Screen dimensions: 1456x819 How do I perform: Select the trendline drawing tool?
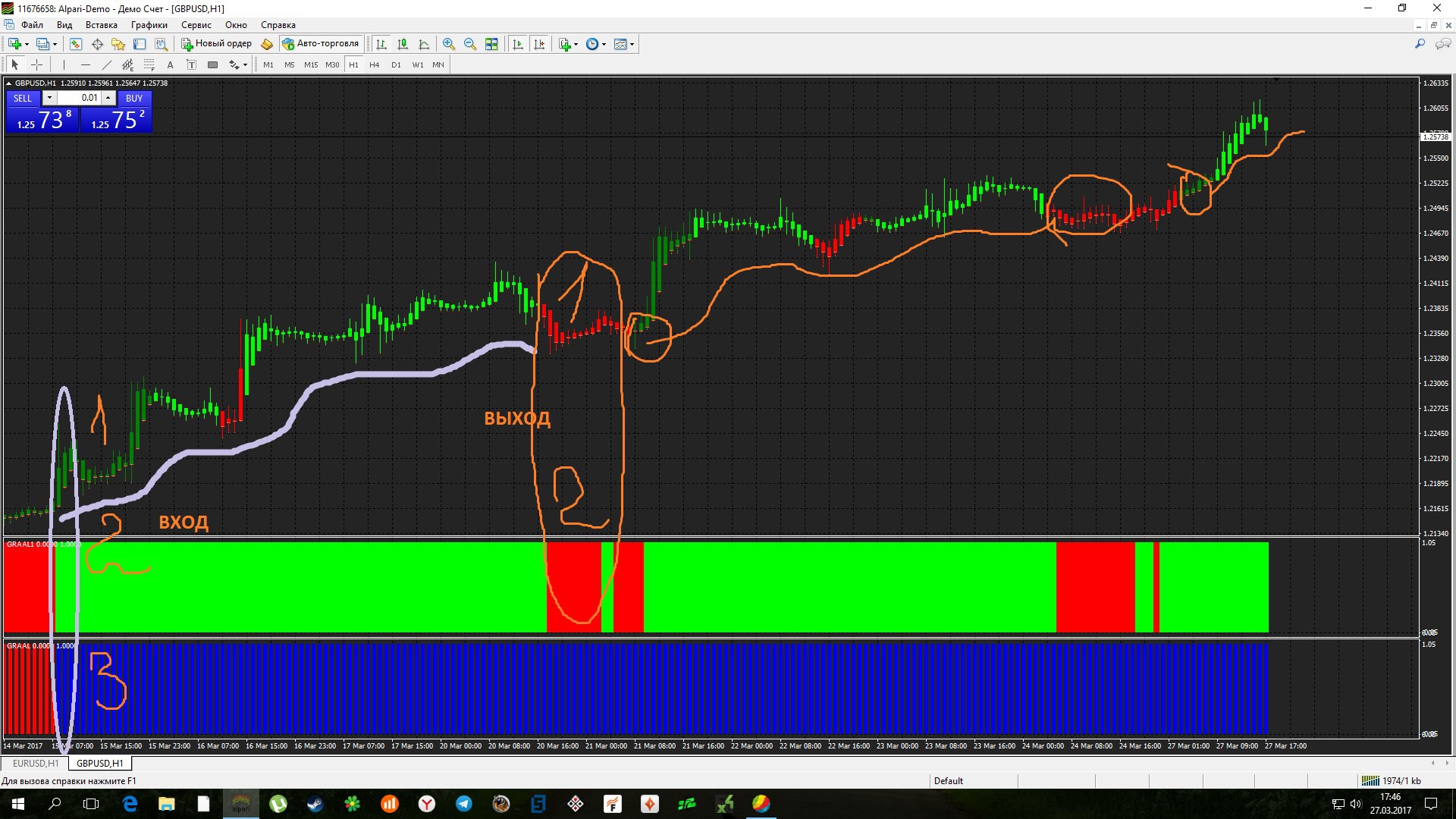[x=106, y=64]
